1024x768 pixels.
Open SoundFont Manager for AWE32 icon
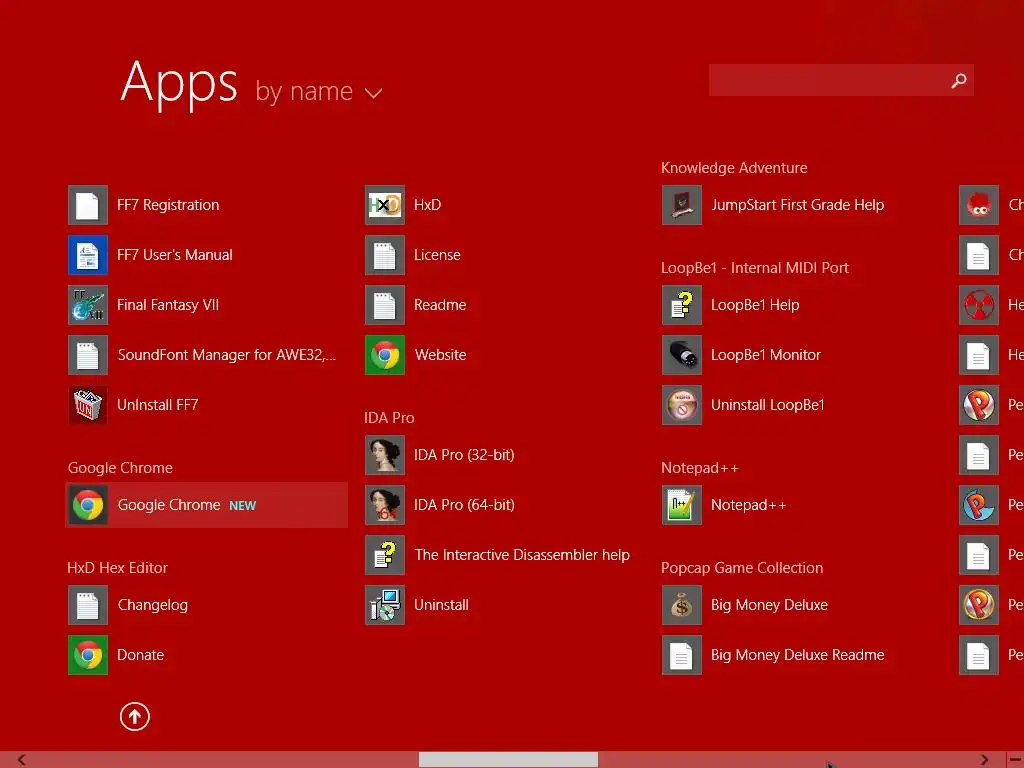click(x=88, y=355)
